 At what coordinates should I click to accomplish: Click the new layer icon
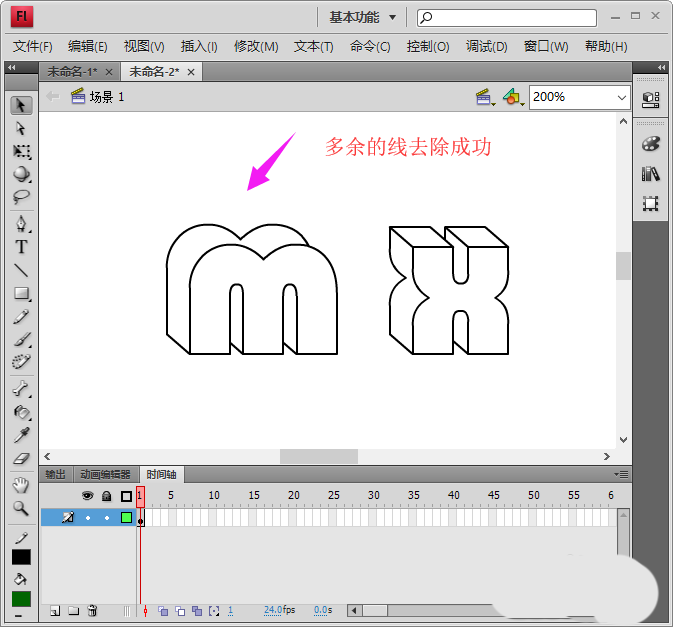55,610
